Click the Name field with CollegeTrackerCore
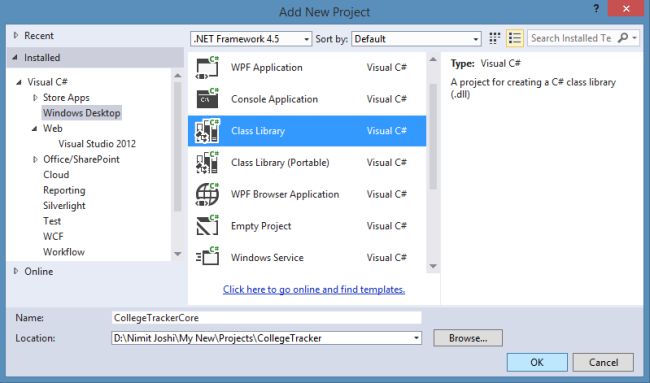 (x=267, y=318)
